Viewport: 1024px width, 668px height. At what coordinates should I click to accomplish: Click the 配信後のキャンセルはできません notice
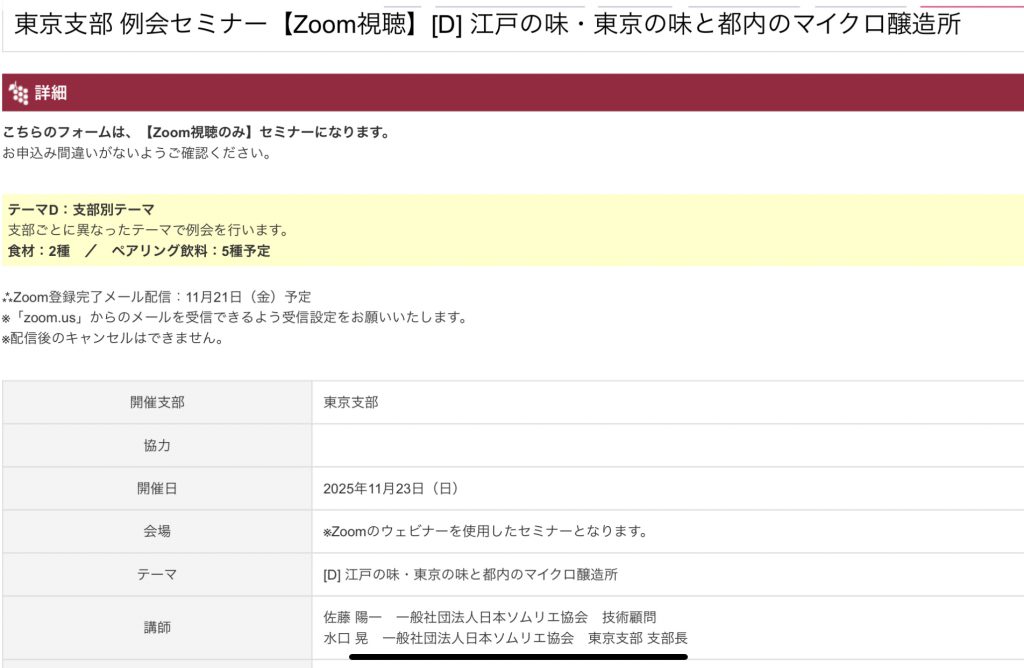pos(112,338)
